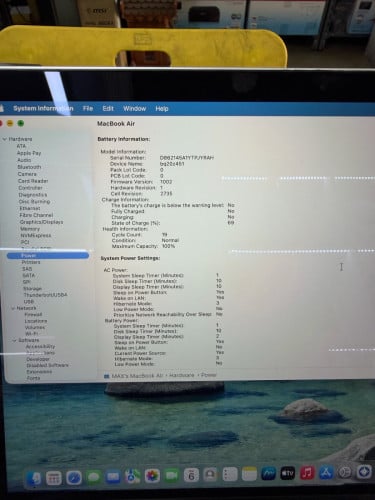Open Music from the dock
Viewport: 375px width, 500px height.
pyautogui.click(x=307, y=473)
